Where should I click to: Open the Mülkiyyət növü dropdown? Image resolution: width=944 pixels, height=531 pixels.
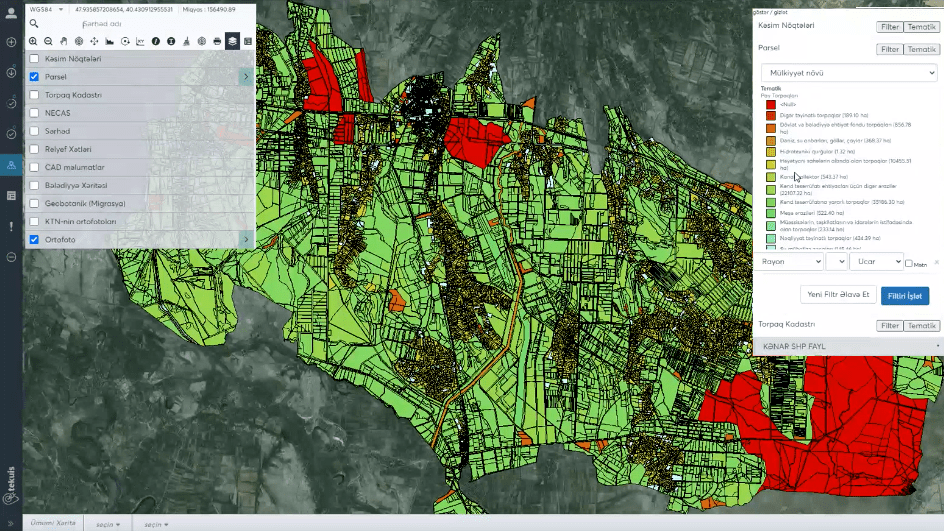click(849, 73)
